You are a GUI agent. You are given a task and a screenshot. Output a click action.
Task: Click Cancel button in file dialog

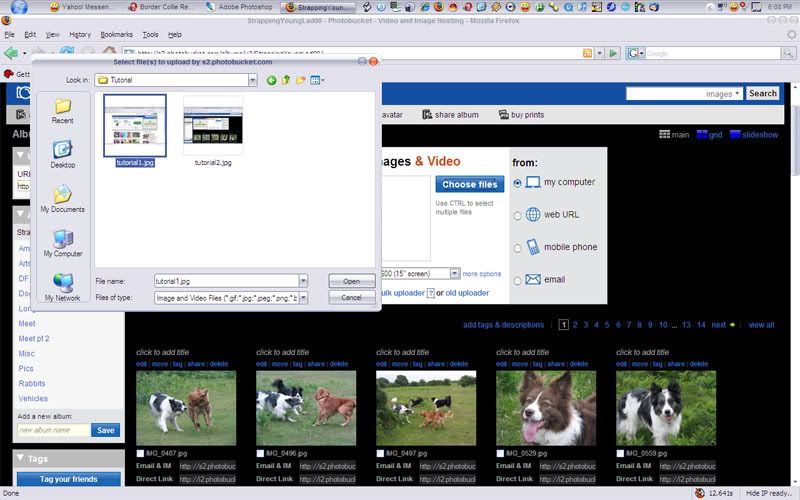point(352,297)
